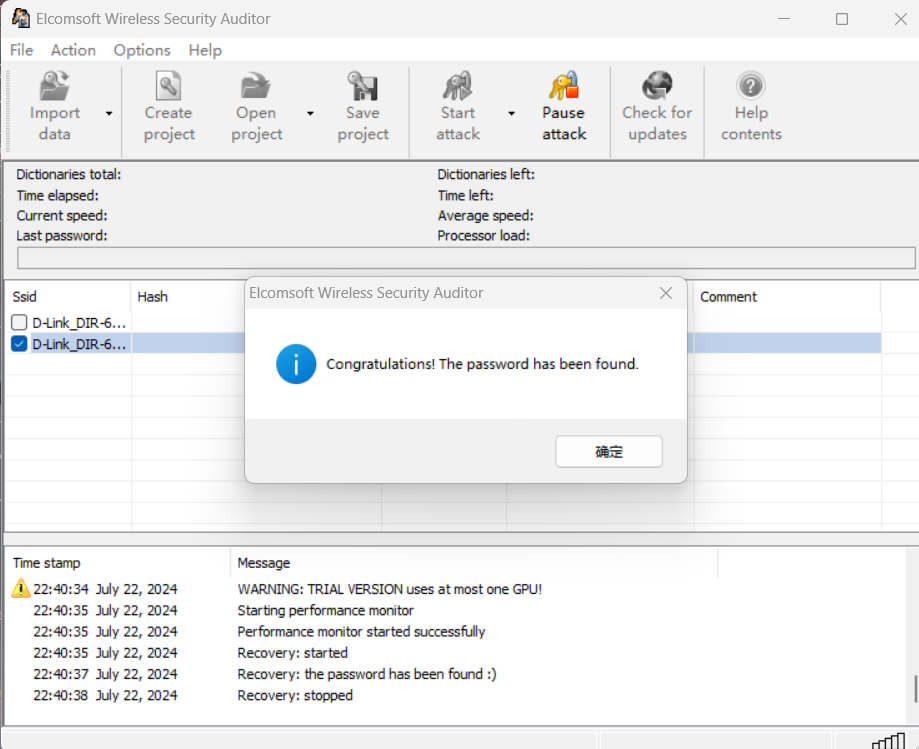
Task: Click the Check for updates globe icon
Action: (x=657, y=86)
